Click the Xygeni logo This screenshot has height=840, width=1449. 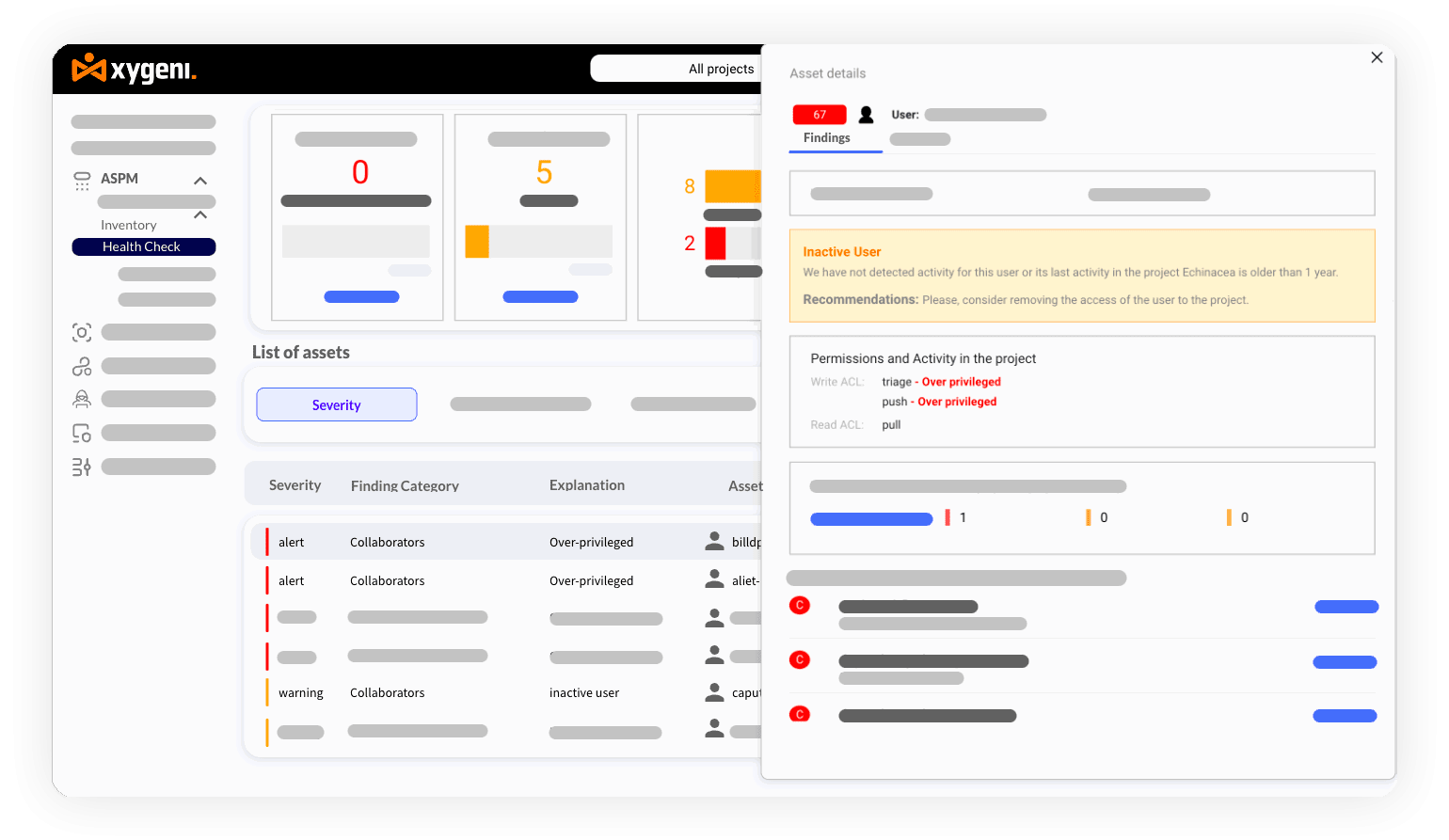(x=134, y=69)
